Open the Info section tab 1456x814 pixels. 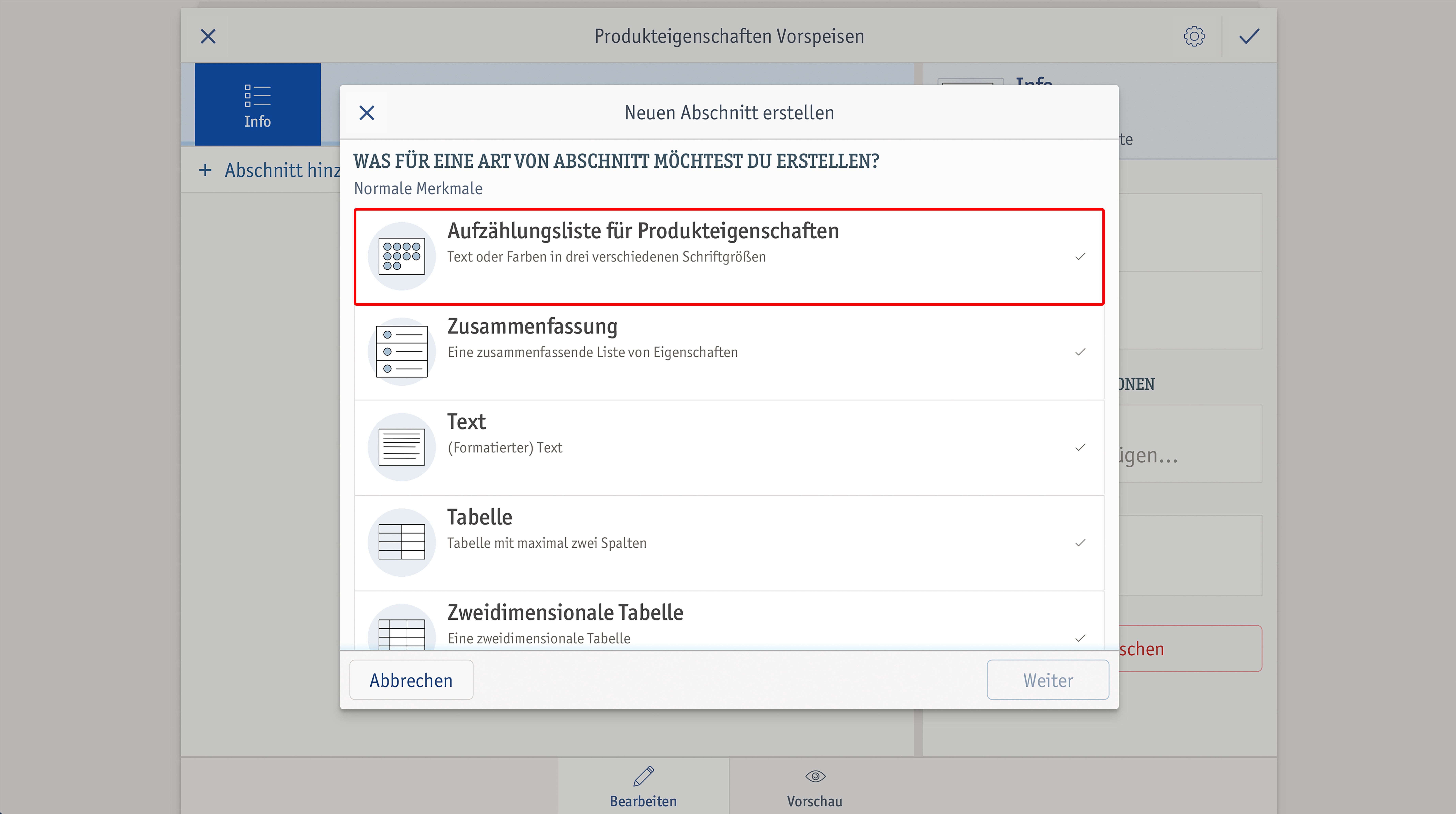[258, 105]
